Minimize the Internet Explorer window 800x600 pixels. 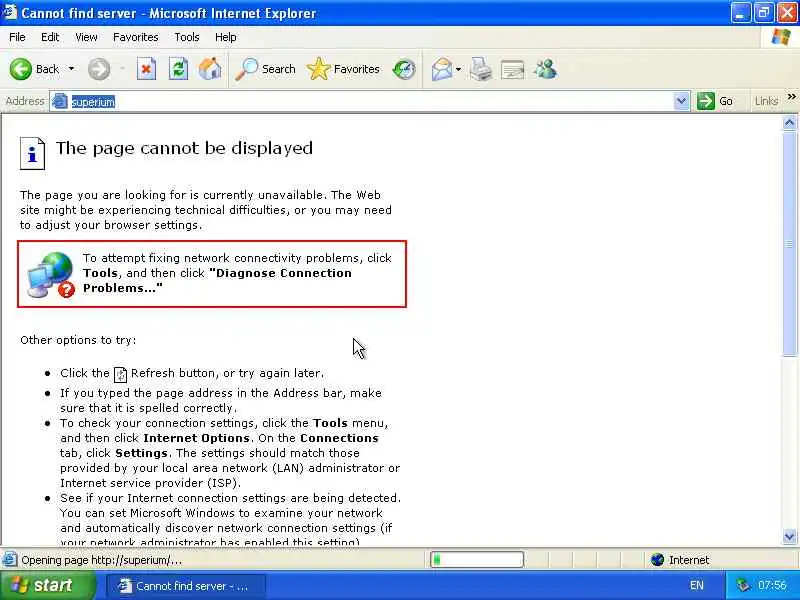(x=740, y=13)
